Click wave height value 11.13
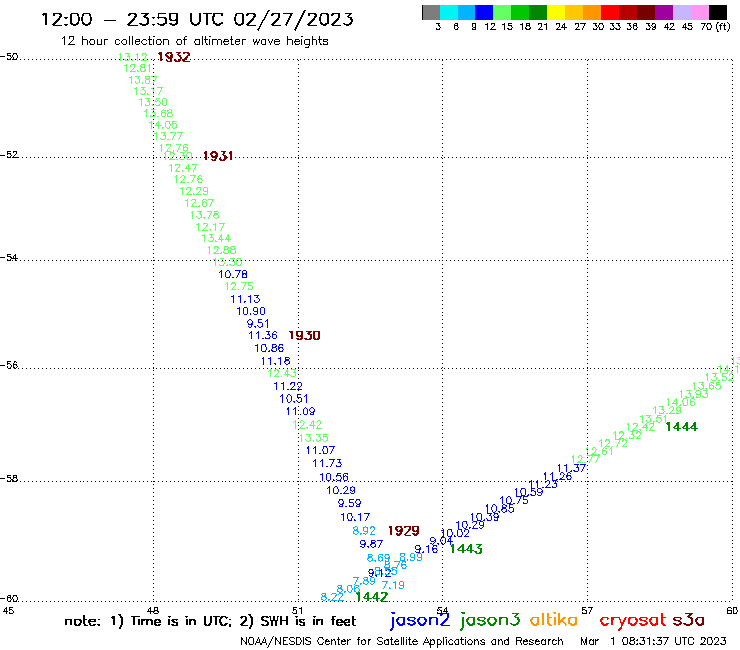 pyautogui.click(x=245, y=299)
